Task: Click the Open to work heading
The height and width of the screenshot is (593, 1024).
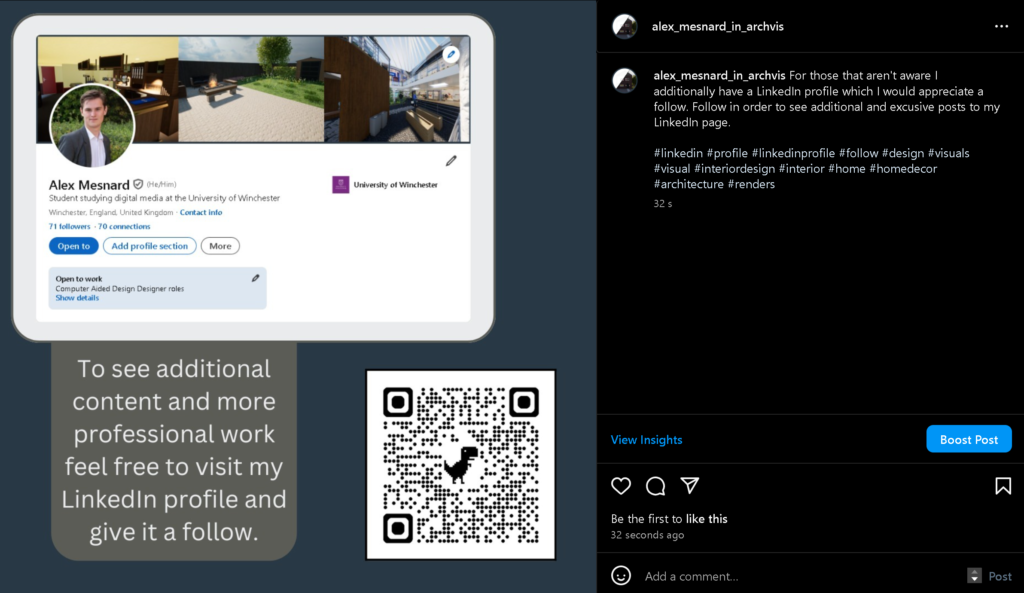Action: 78,279
